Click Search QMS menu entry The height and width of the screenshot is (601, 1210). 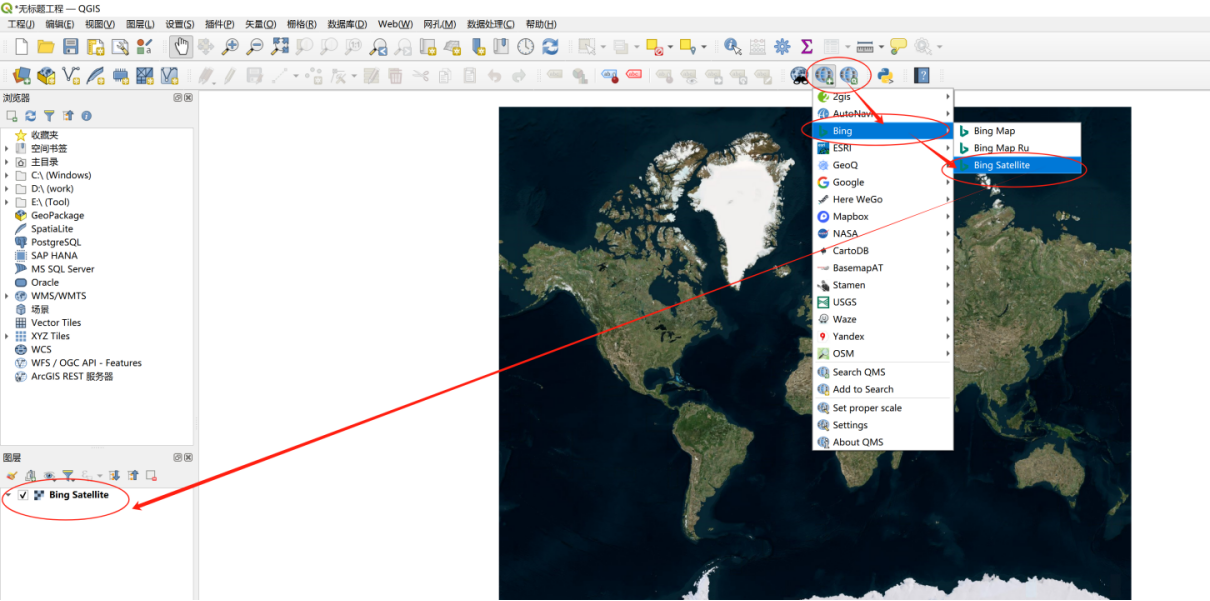pos(883,372)
